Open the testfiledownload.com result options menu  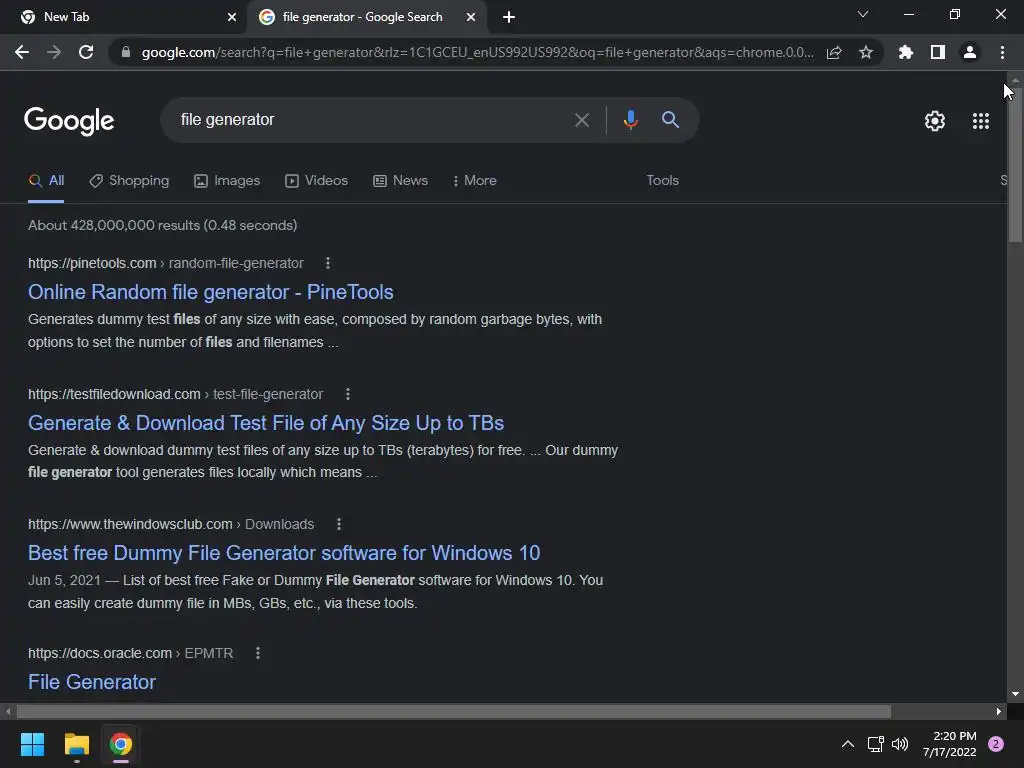pyautogui.click(x=347, y=394)
